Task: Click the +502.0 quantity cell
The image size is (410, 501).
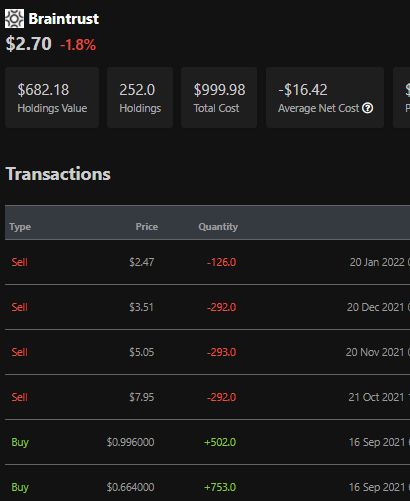Action: [220, 442]
